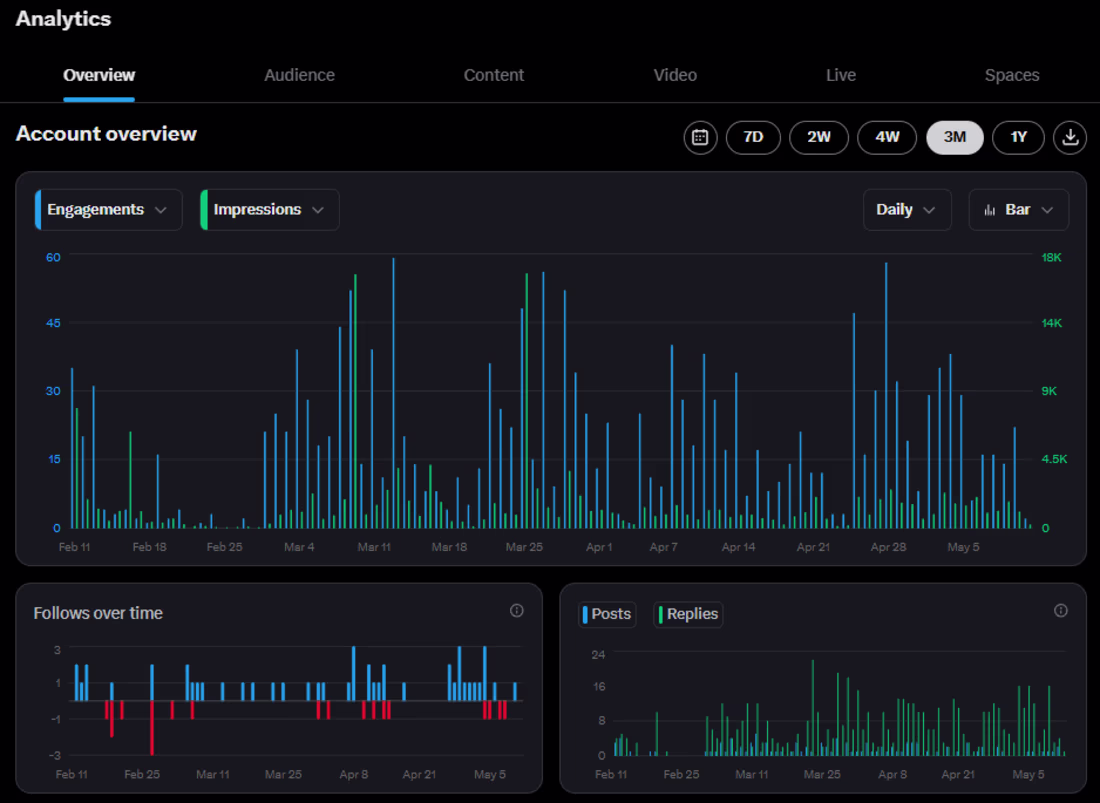Select the 3M time range

pyautogui.click(x=954, y=137)
